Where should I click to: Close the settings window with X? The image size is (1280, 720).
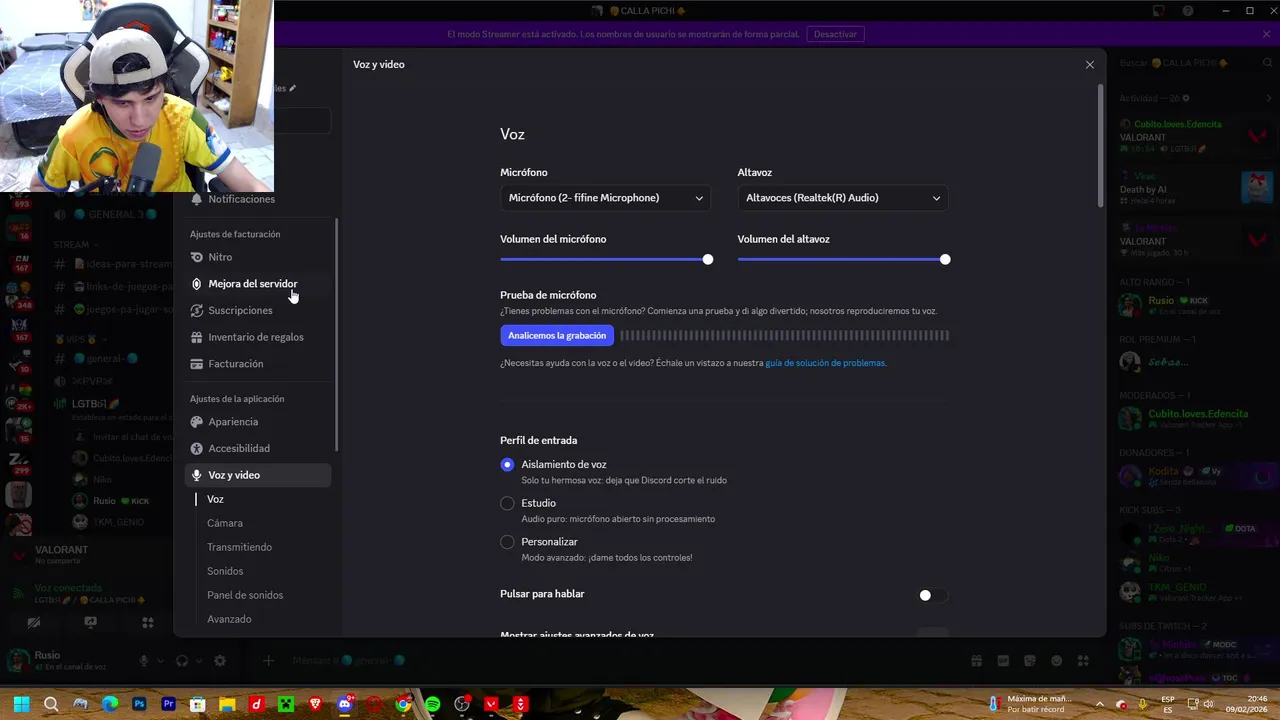pyautogui.click(x=1090, y=65)
